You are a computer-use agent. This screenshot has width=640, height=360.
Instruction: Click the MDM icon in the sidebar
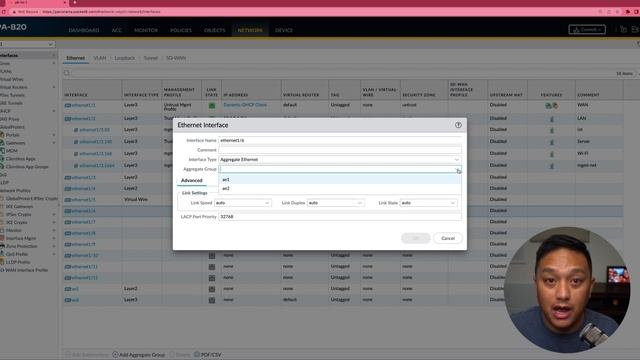pyautogui.click(x=2, y=151)
